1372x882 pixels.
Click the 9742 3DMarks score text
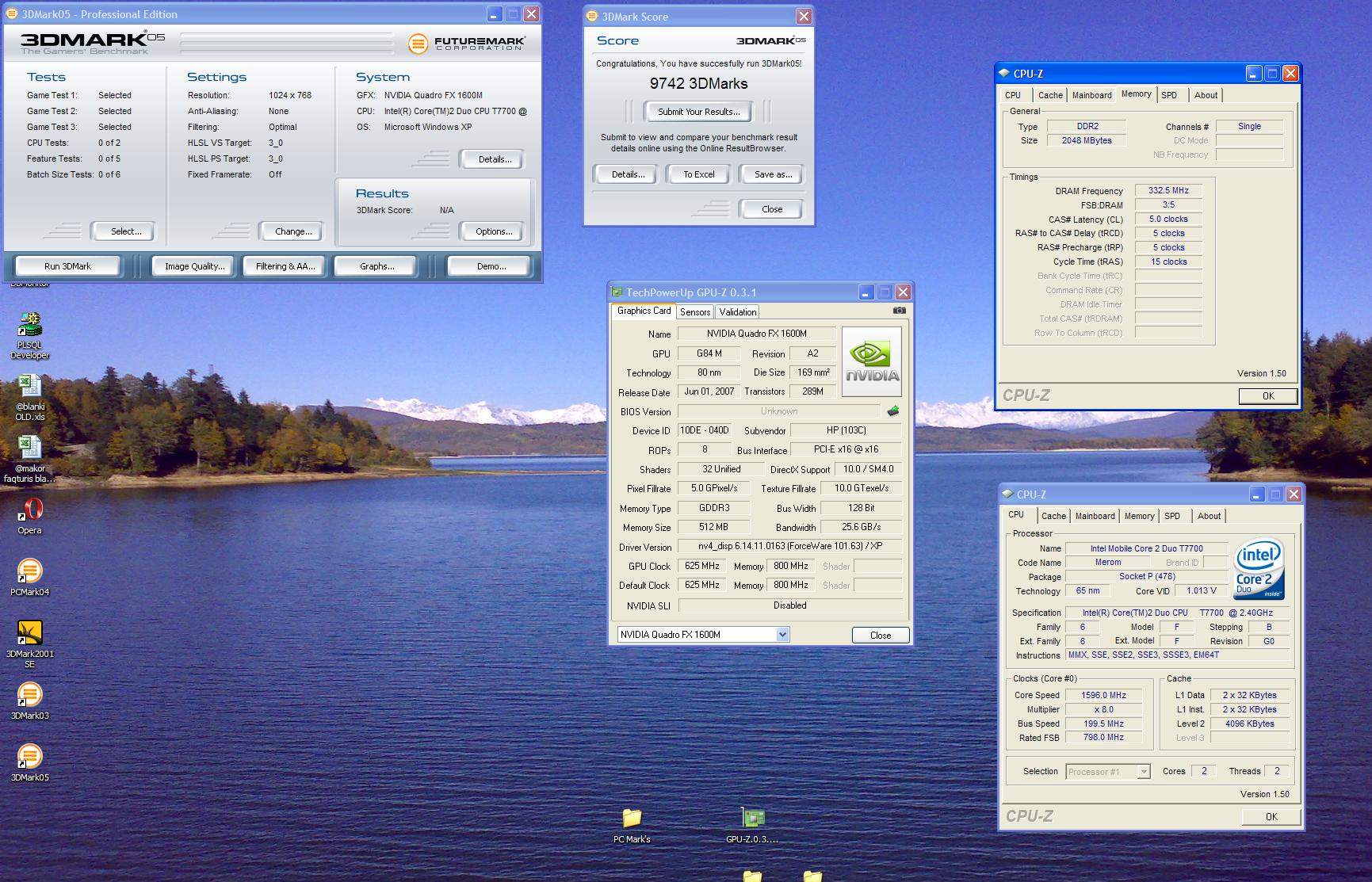coord(698,83)
